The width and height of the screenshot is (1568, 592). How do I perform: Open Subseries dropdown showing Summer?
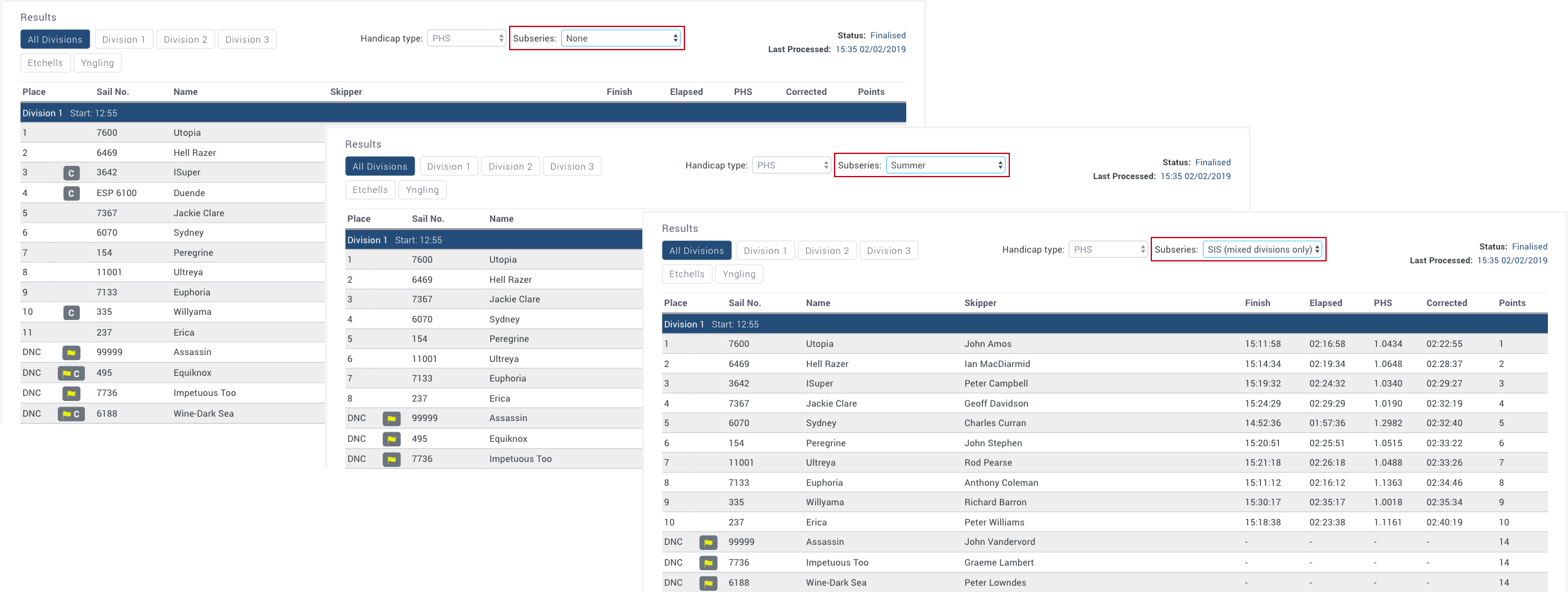point(945,165)
